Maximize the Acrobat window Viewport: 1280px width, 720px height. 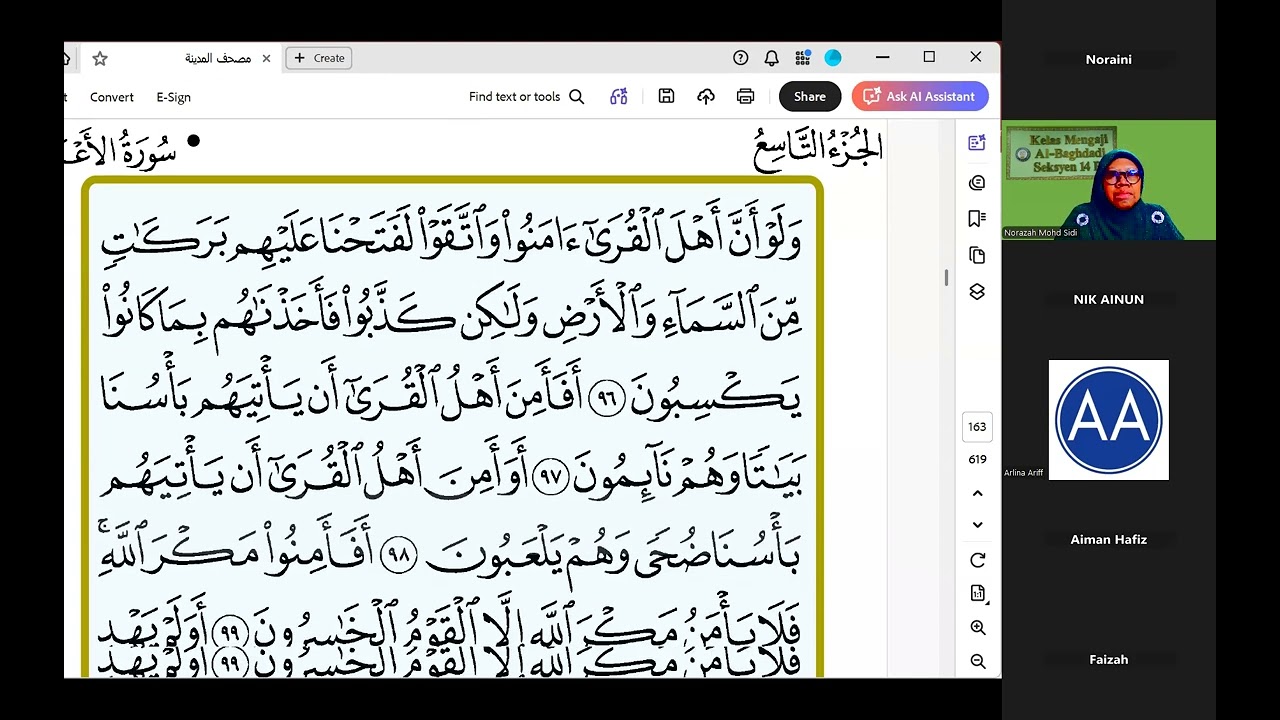point(929,57)
